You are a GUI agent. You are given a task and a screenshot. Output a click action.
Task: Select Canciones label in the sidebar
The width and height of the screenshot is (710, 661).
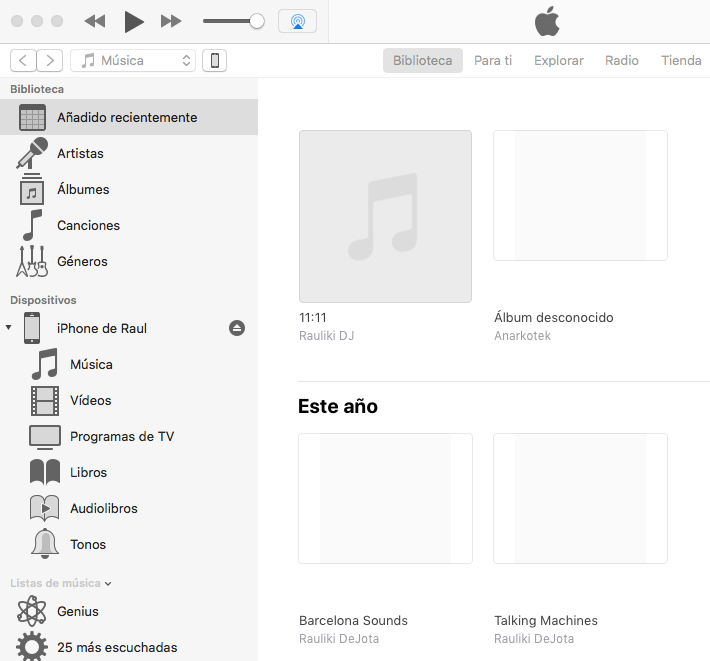point(88,225)
